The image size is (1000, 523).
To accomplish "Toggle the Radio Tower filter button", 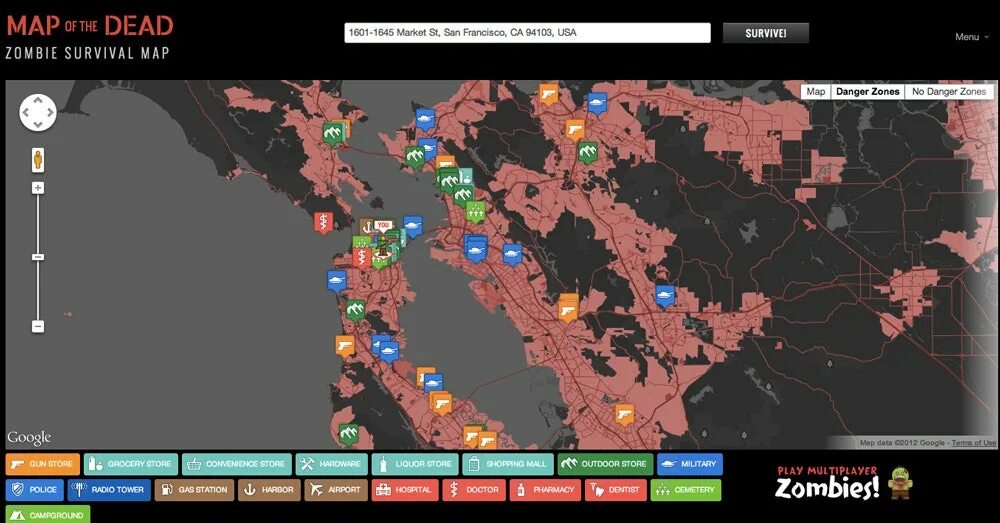I will [x=109, y=490].
